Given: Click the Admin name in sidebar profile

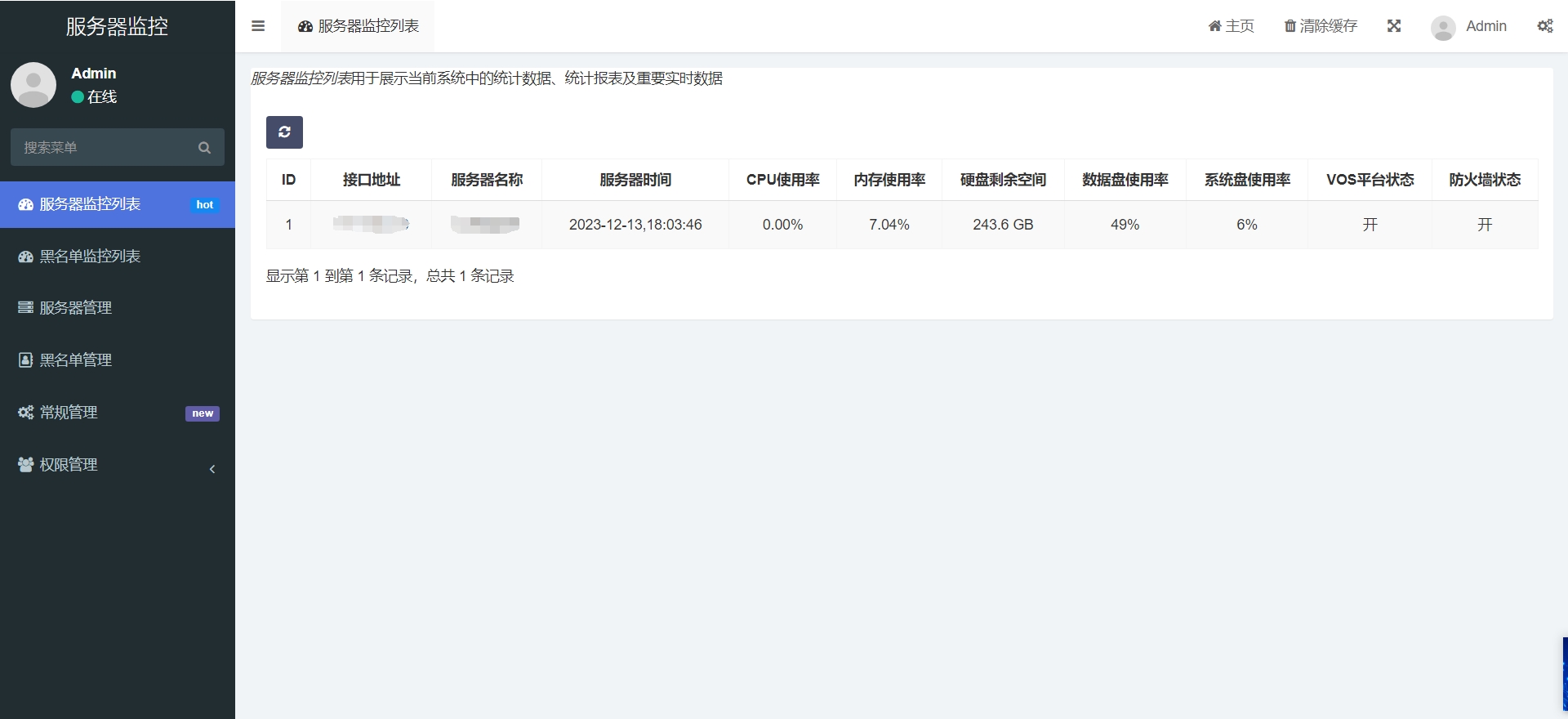Looking at the screenshot, I should (94, 74).
